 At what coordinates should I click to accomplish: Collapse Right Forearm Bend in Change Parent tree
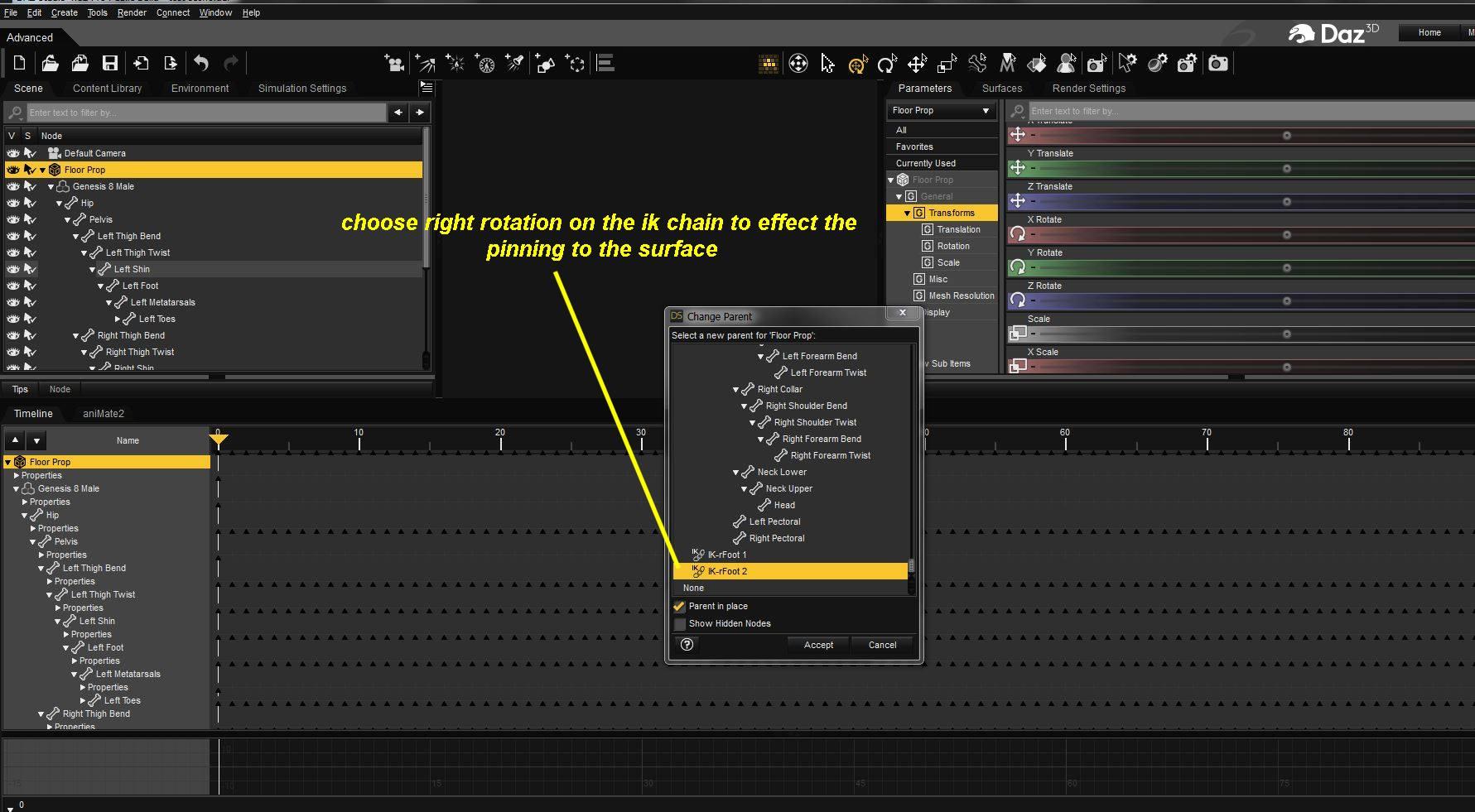coord(760,440)
